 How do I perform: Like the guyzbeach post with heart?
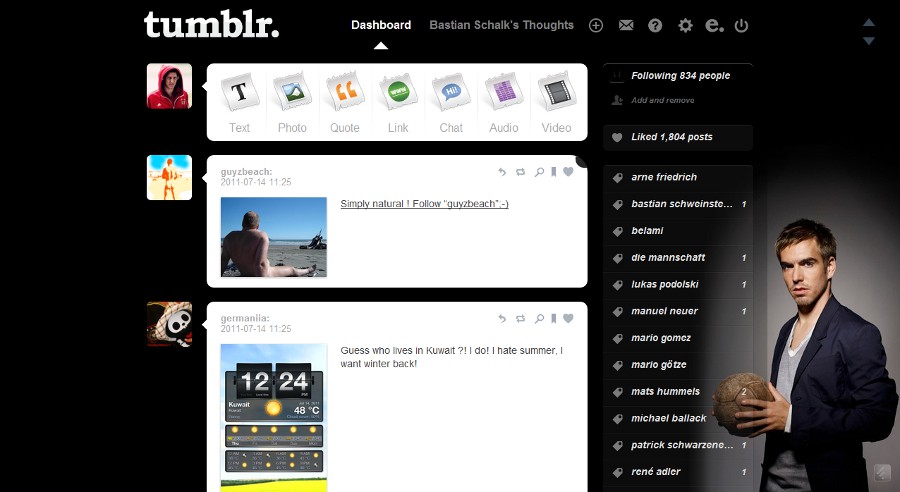point(568,172)
